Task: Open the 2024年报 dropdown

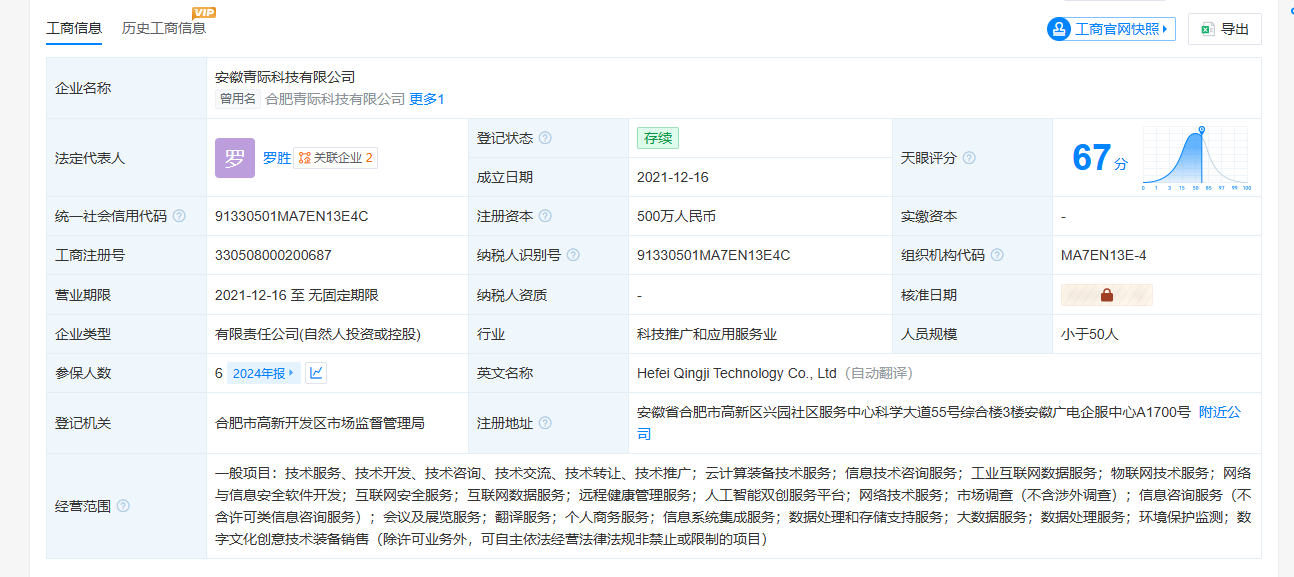Action: point(264,373)
